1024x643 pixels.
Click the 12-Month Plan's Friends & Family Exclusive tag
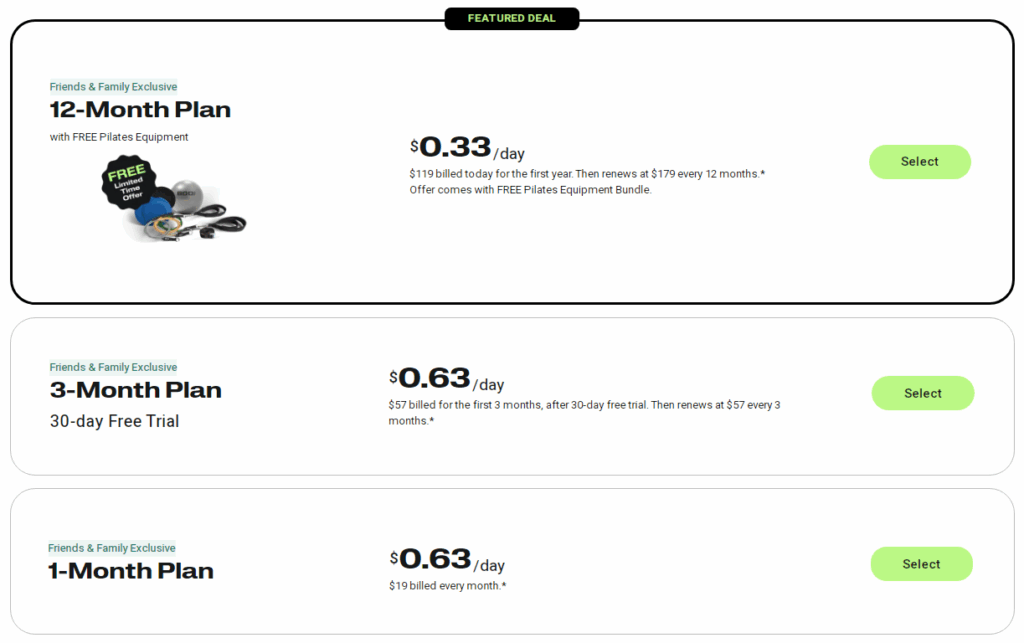click(113, 87)
